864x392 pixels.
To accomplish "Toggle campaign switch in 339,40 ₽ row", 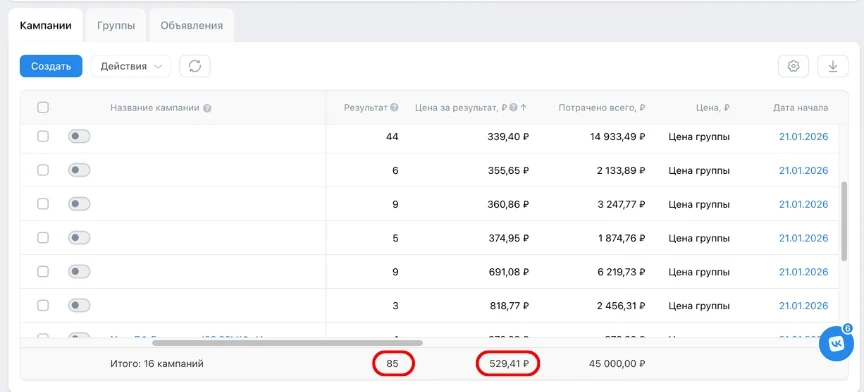I will [79, 136].
